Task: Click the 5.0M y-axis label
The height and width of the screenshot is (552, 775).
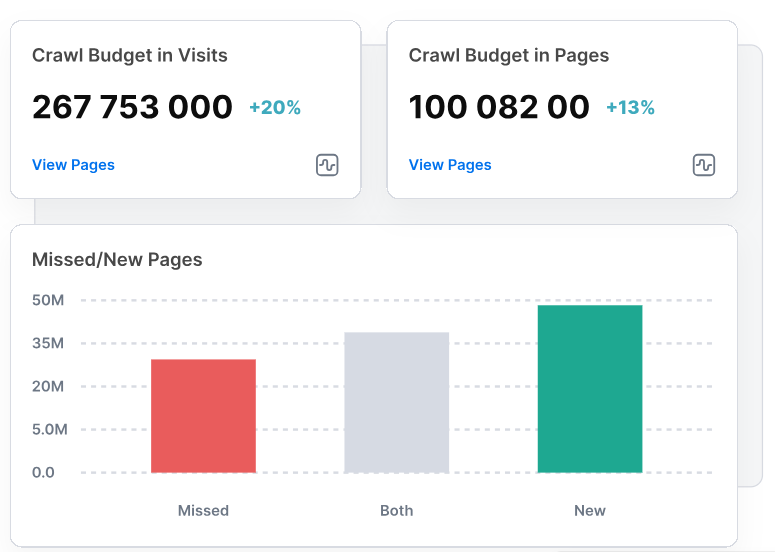Action: (x=50, y=429)
